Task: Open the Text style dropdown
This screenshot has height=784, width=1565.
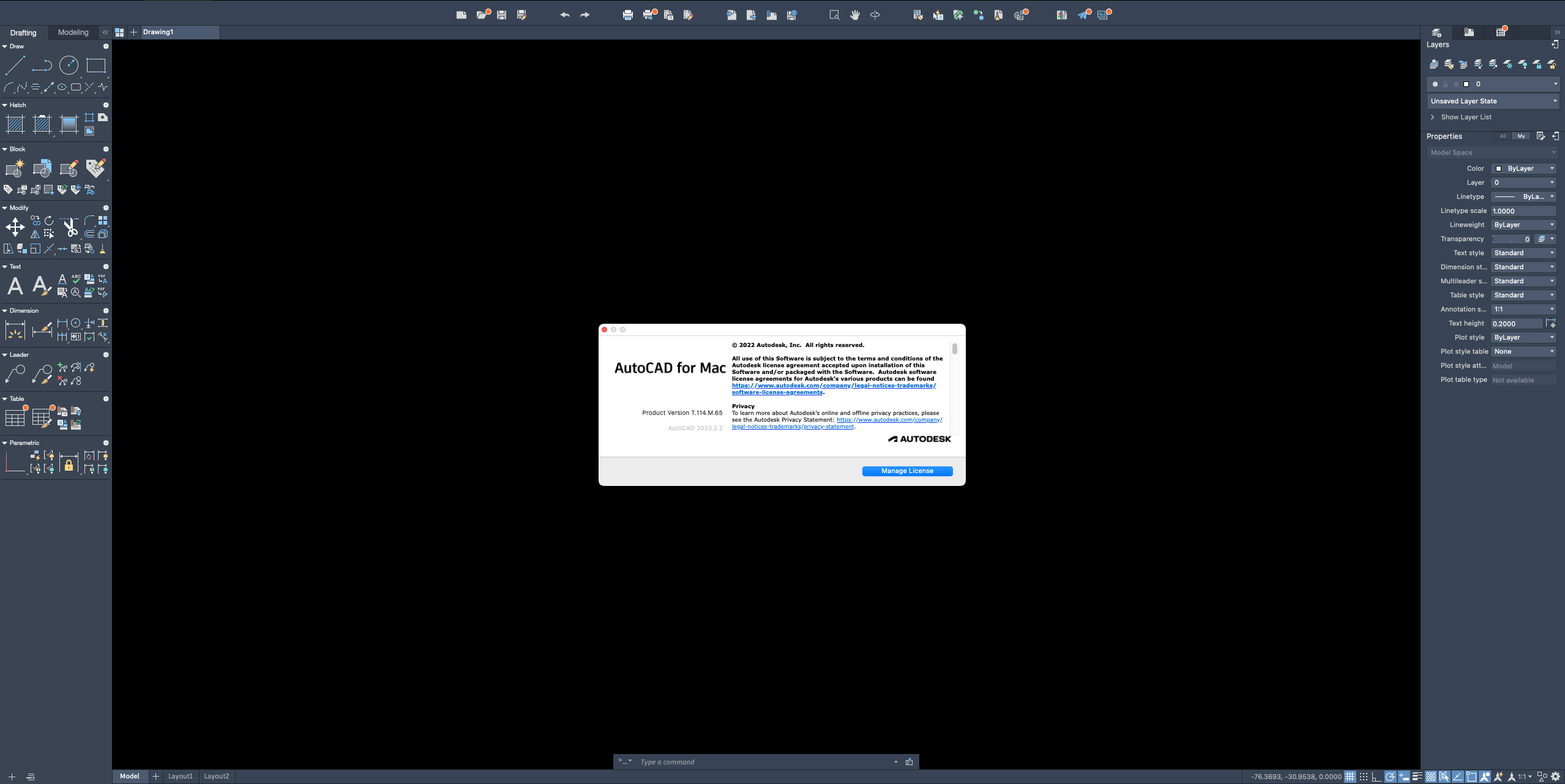Action: [x=1523, y=253]
